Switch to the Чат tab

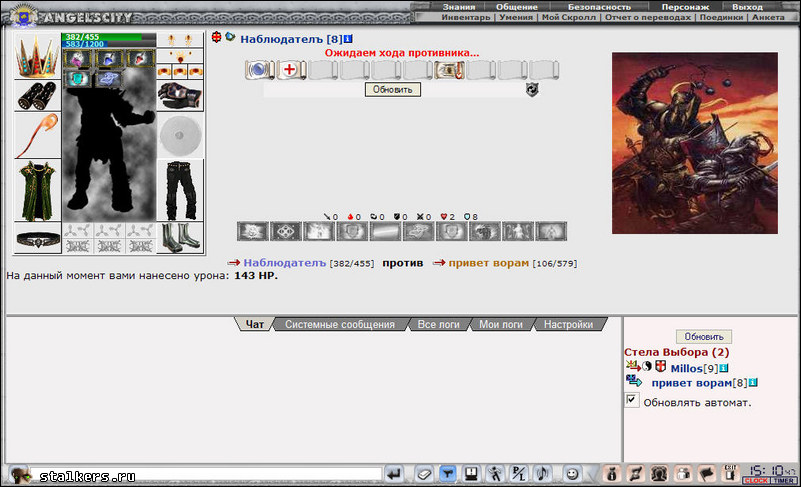pyautogui.click(x=254, y=324)
